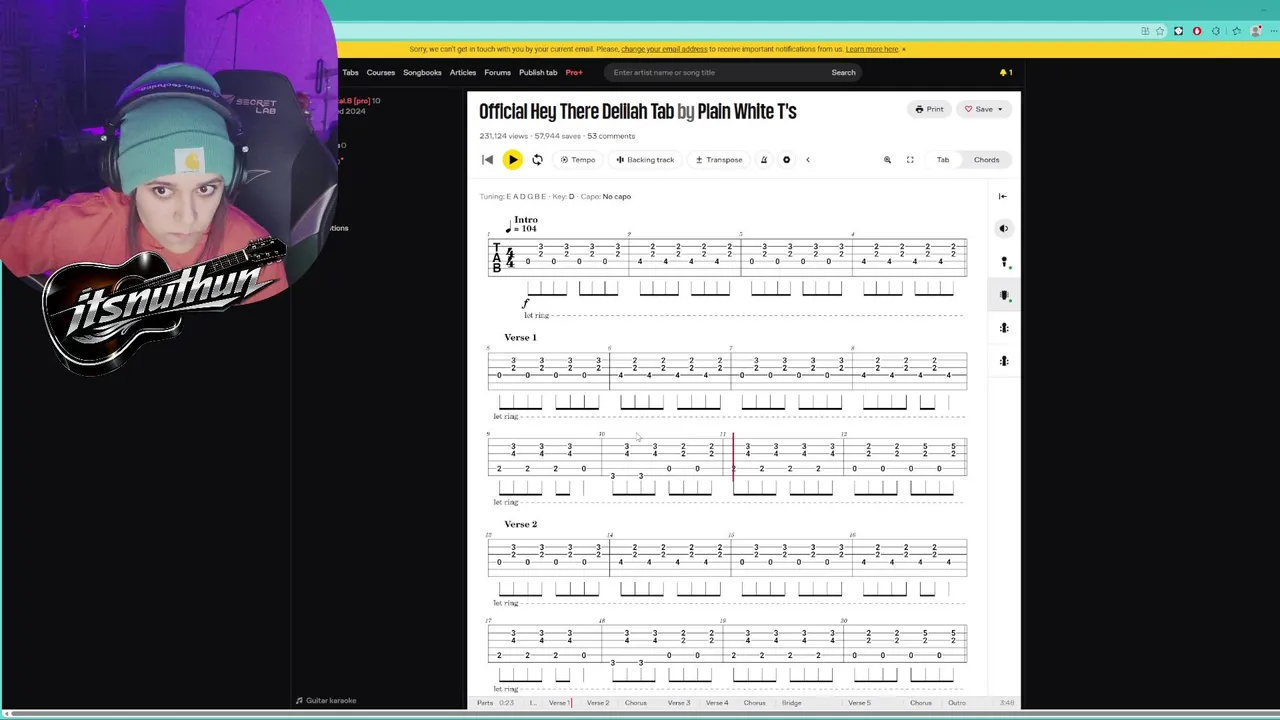Click the zoom magnifier icon
The height and width of the screenshot is (720, 1280).
[887, 160]
